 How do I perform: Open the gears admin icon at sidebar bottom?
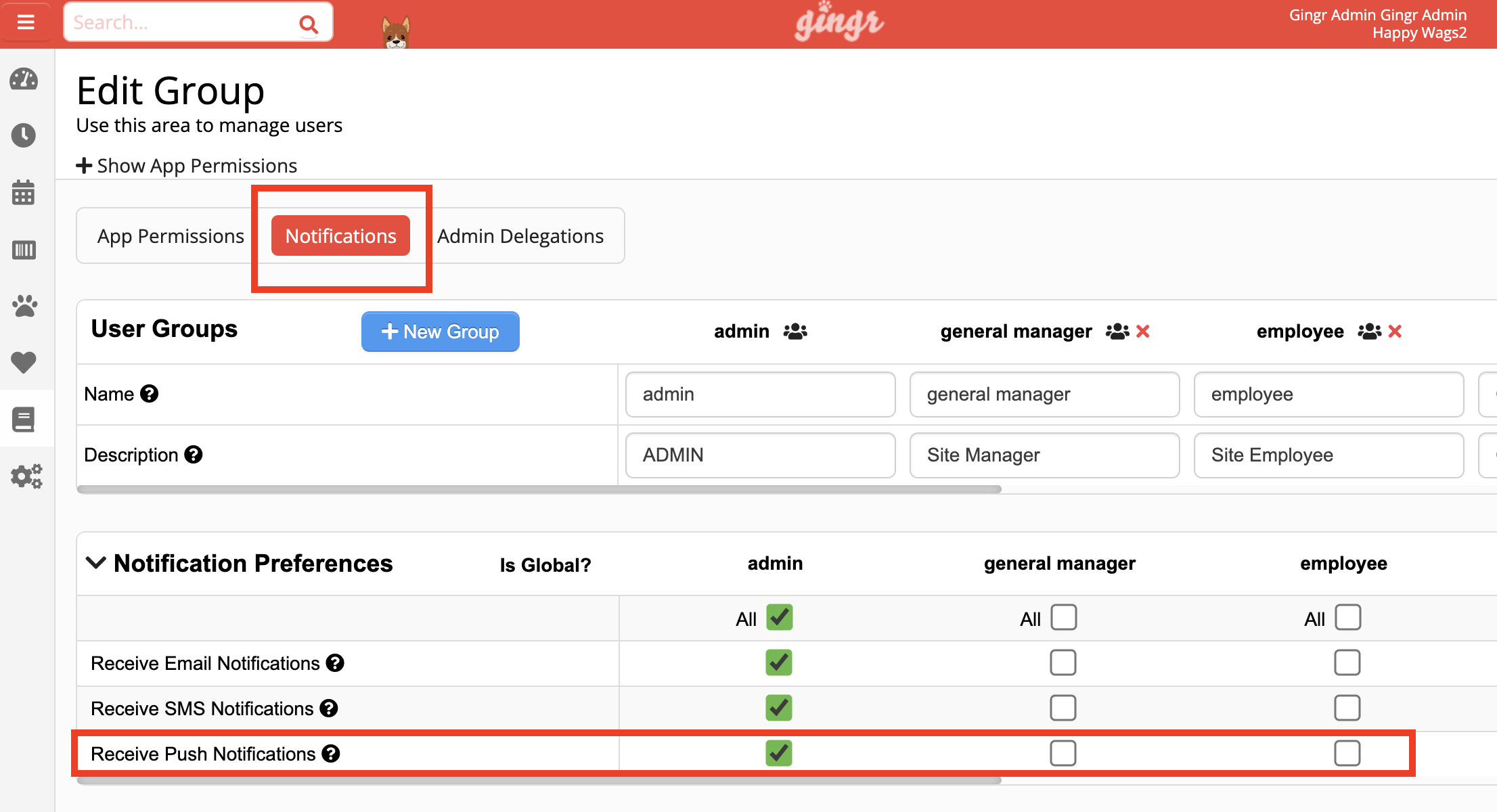click(26, 476)
